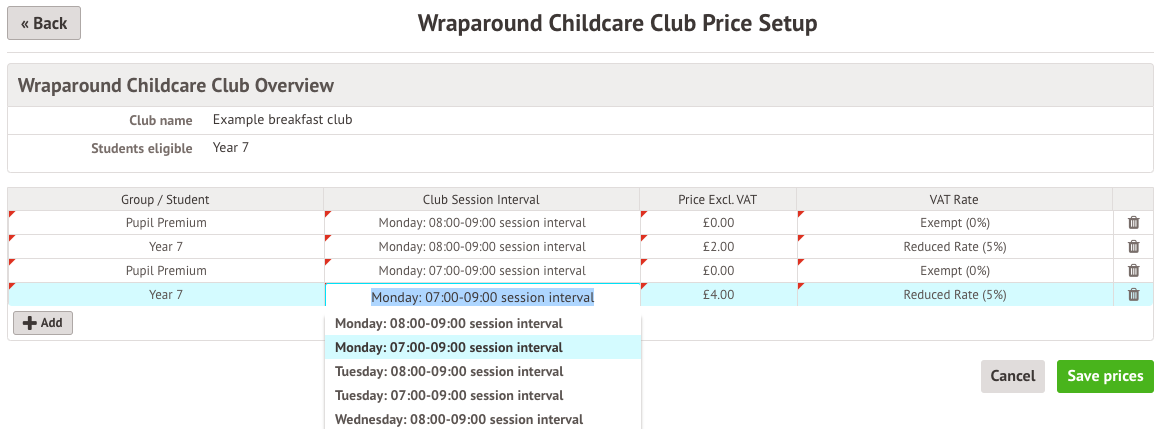This screenshot has width=1159, height=429.
Task: Change Reduced Rate (5%) in the highlighted row
Action: click(x=954, y=294)
